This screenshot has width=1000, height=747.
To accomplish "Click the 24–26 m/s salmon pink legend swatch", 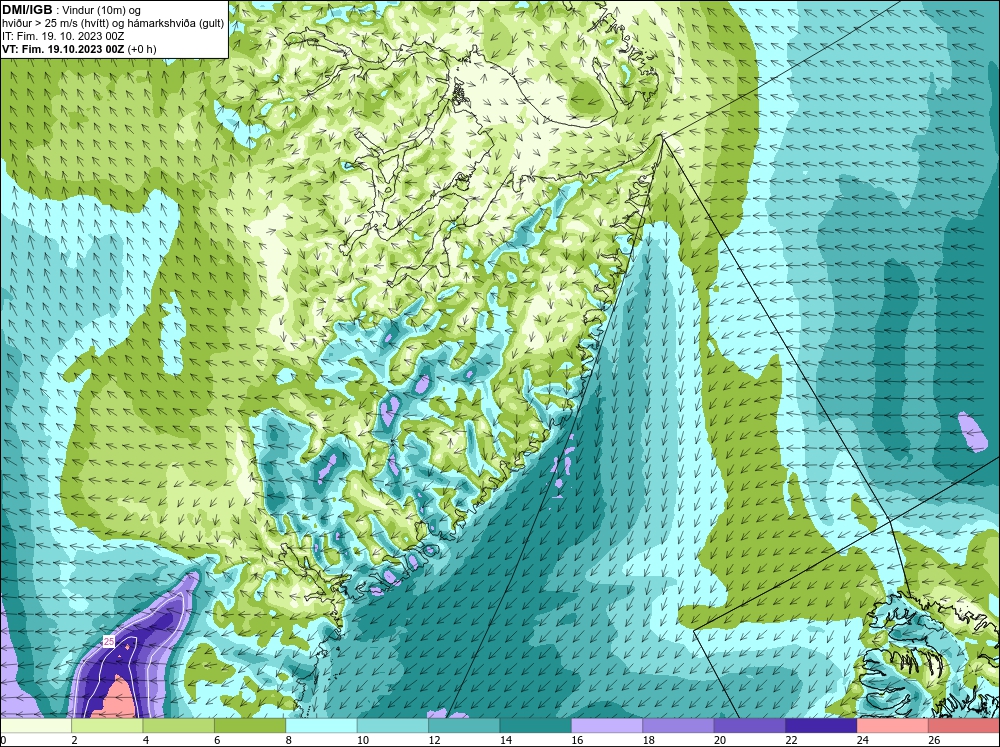I will click(x=893, y=725).
